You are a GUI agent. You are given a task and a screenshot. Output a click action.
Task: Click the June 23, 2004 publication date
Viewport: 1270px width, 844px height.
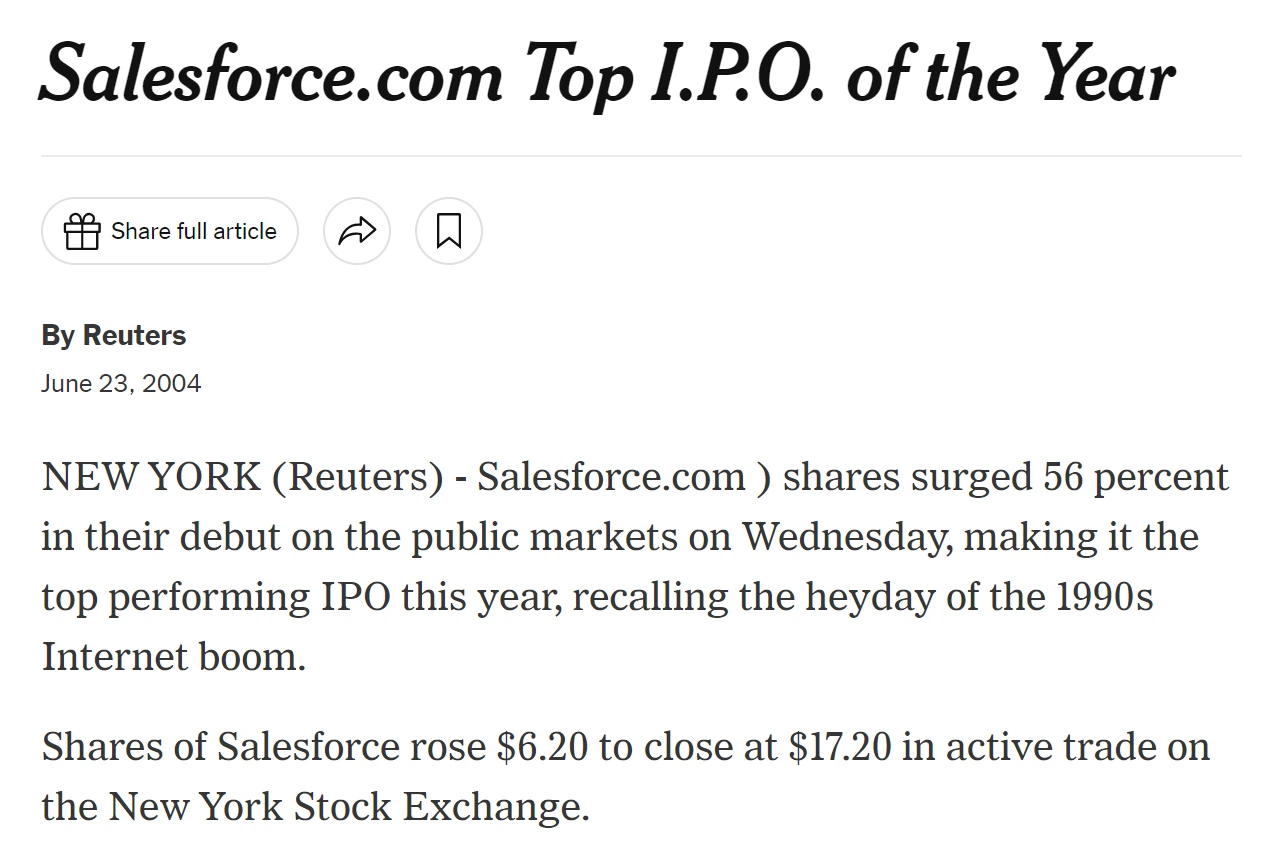pos(121,384)
